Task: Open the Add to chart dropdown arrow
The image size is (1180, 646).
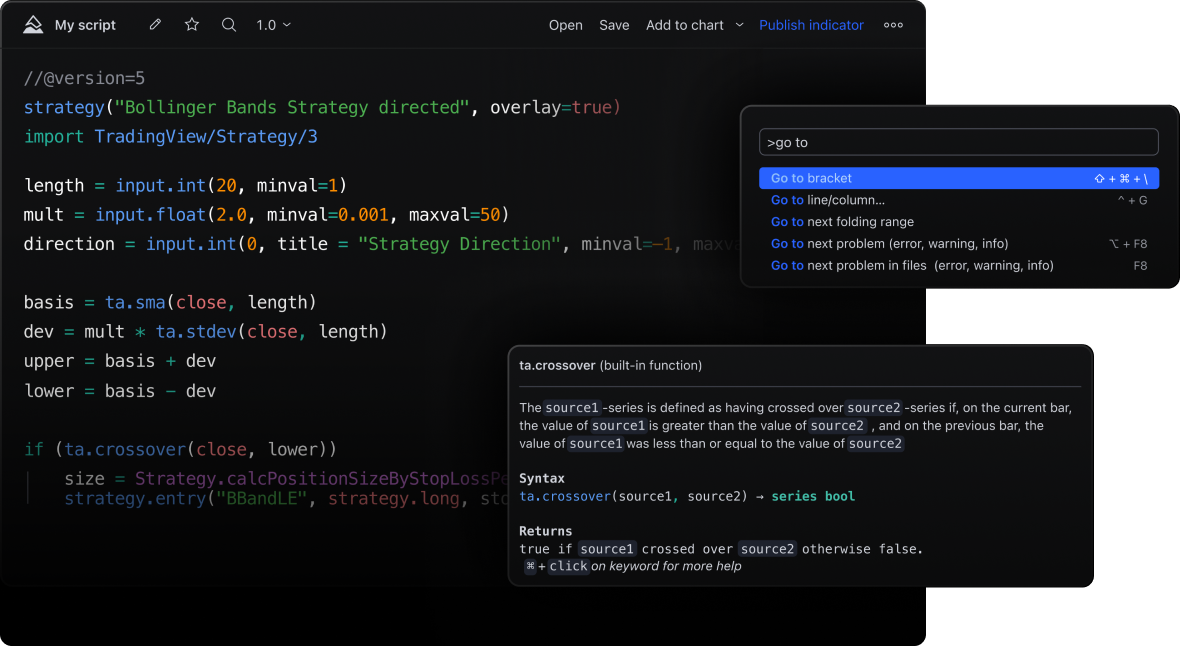Action: (740, 25)
